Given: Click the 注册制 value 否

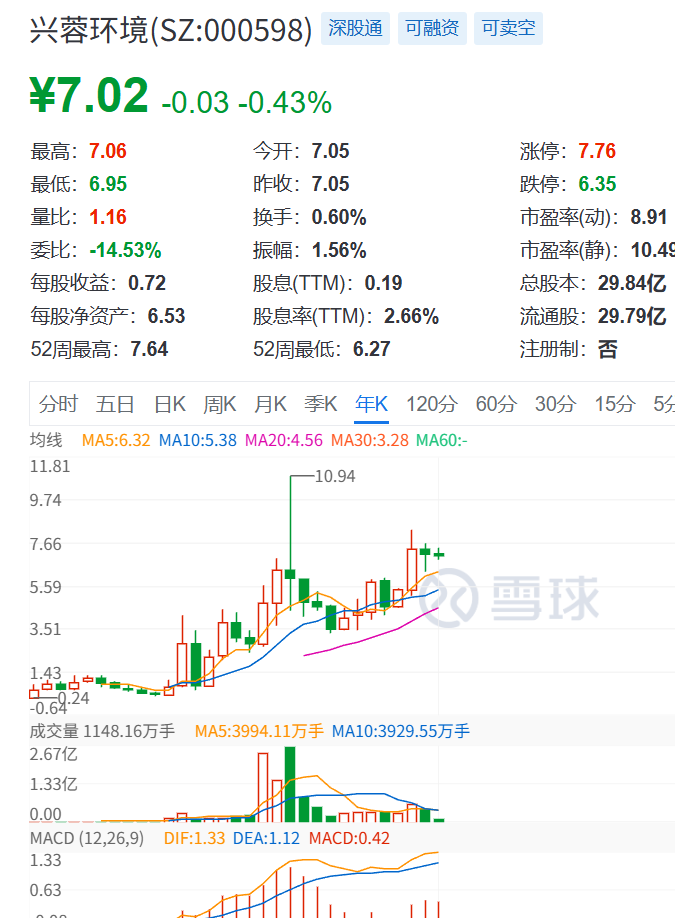Looking at the screenshot, I should [x=608, y=349].
